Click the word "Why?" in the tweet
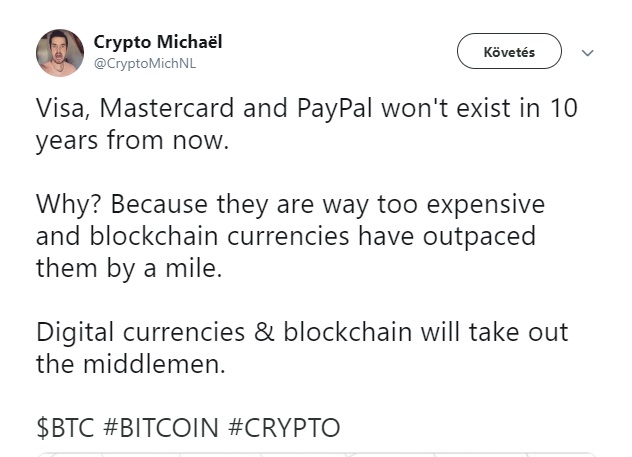 [x=69, y=205]
